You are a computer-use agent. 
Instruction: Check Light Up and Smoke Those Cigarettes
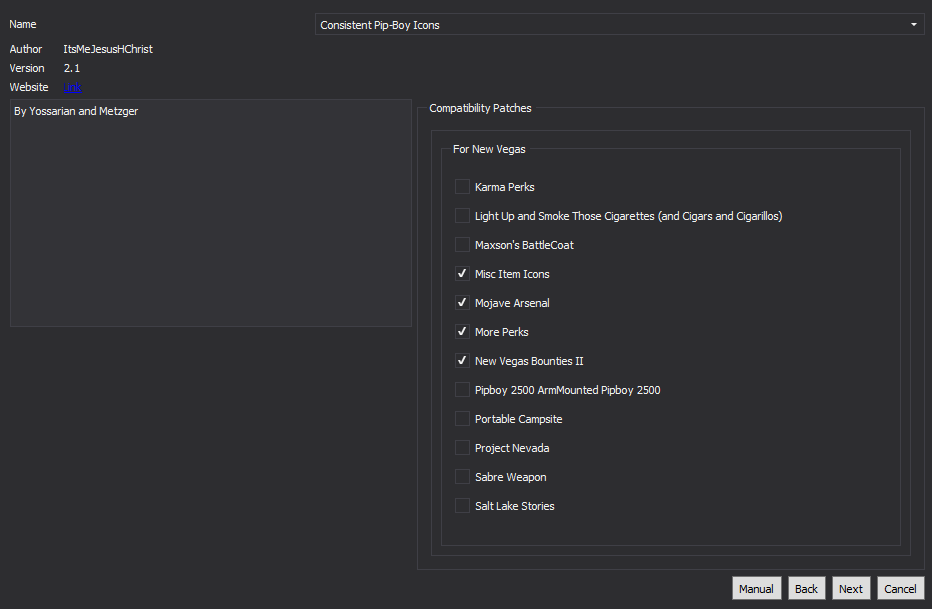pyautogui.click(x=462, y=216)
